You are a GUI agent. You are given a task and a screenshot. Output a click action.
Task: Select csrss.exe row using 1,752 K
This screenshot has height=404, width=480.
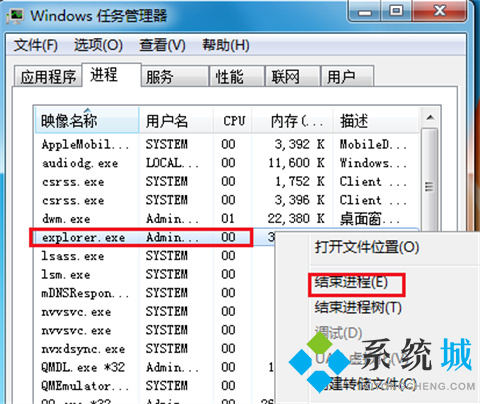click(227, 182)
